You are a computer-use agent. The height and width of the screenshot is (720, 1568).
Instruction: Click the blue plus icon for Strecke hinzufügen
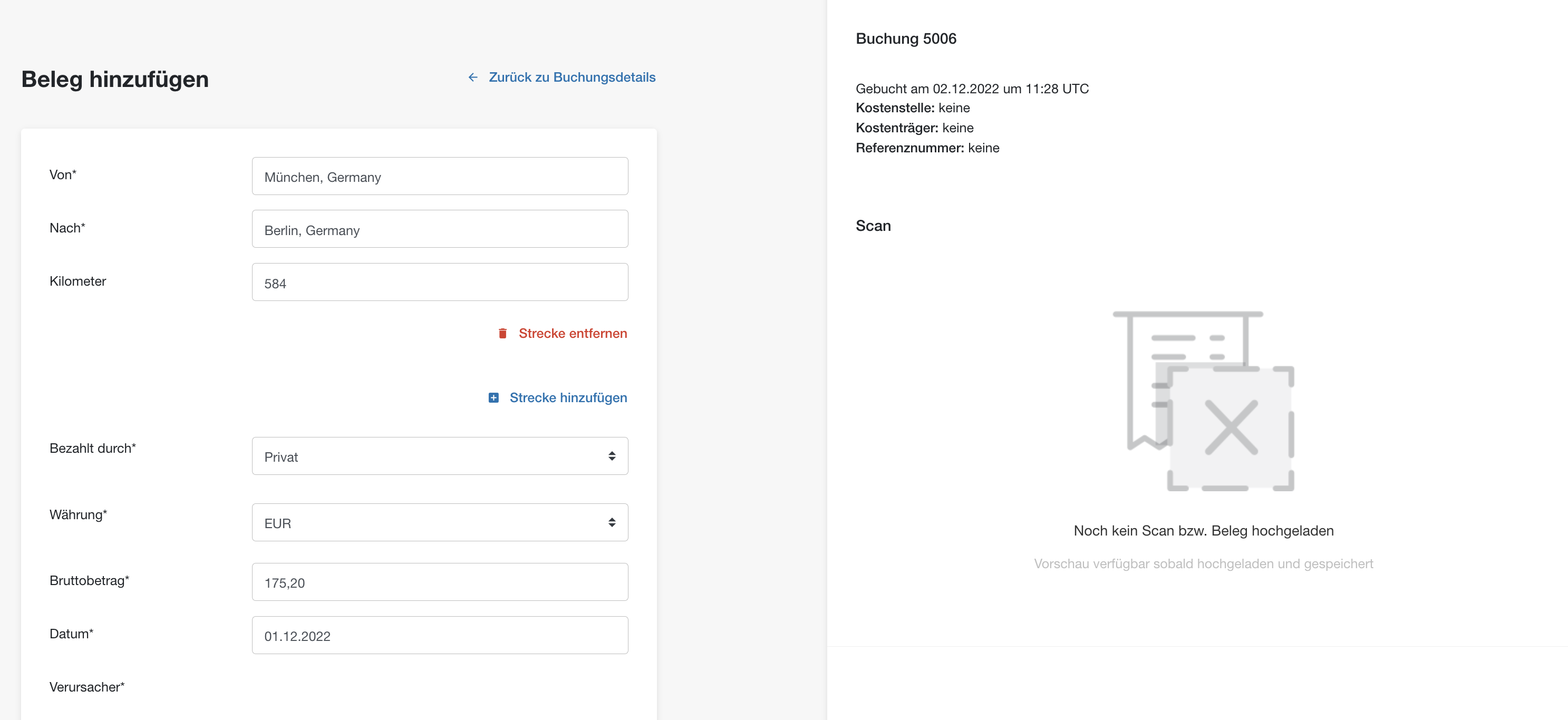pos(493,398)
